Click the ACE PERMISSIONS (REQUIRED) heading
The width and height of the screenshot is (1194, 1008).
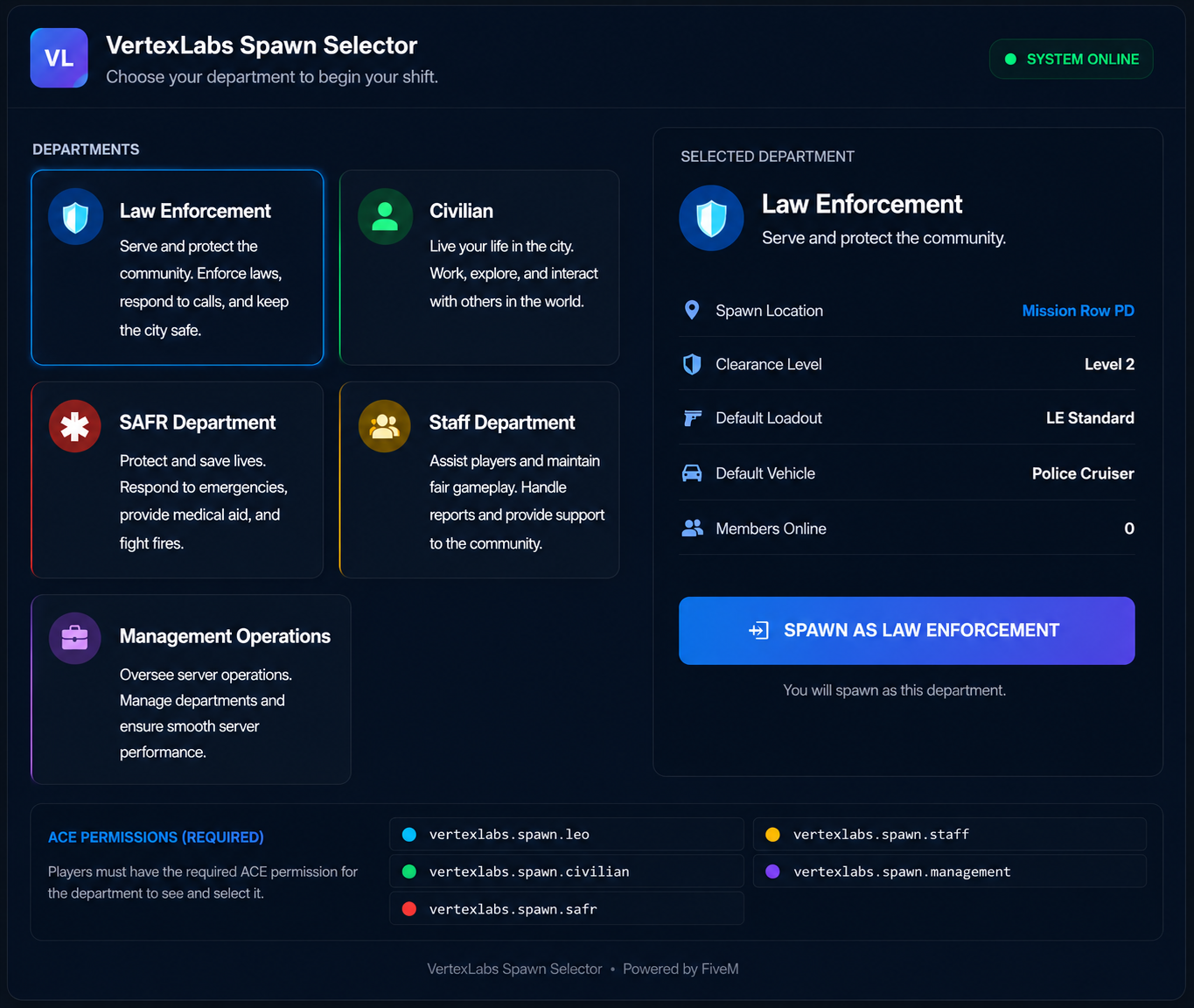pyautogui.click(x=156, y=837)
